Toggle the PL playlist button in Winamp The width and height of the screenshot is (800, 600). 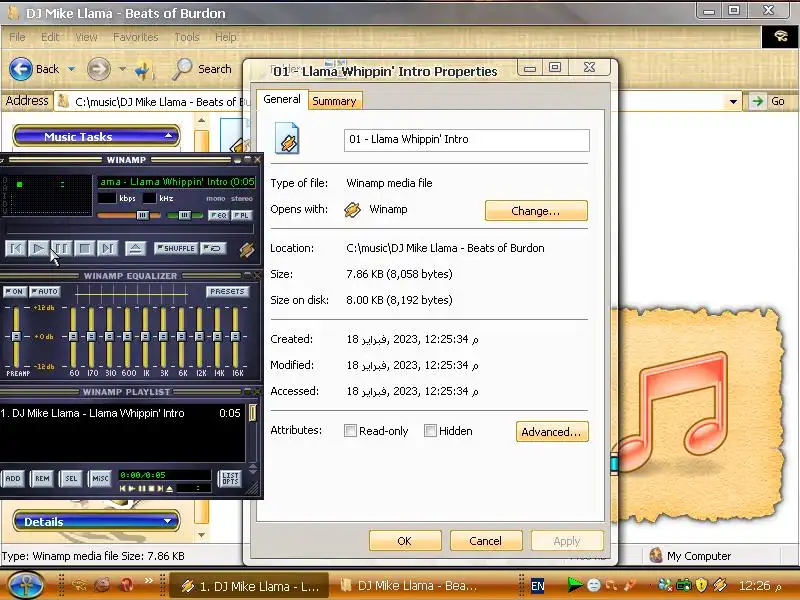click(241, 215)
